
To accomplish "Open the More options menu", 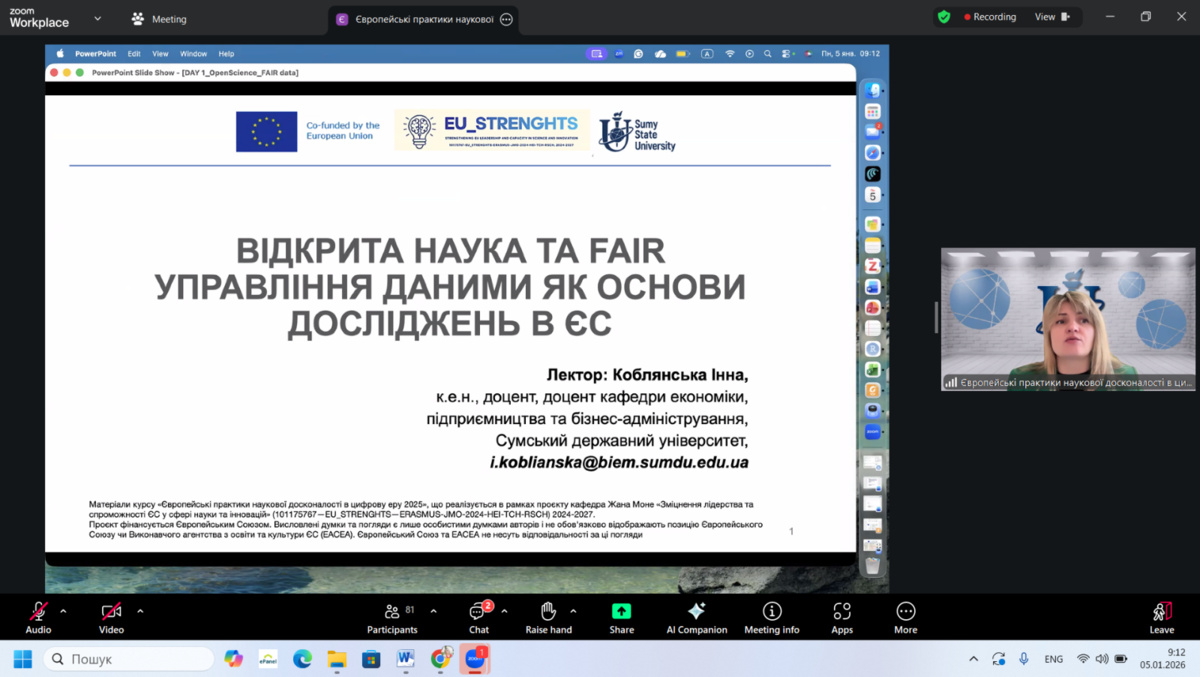I will tap(905, 616).
